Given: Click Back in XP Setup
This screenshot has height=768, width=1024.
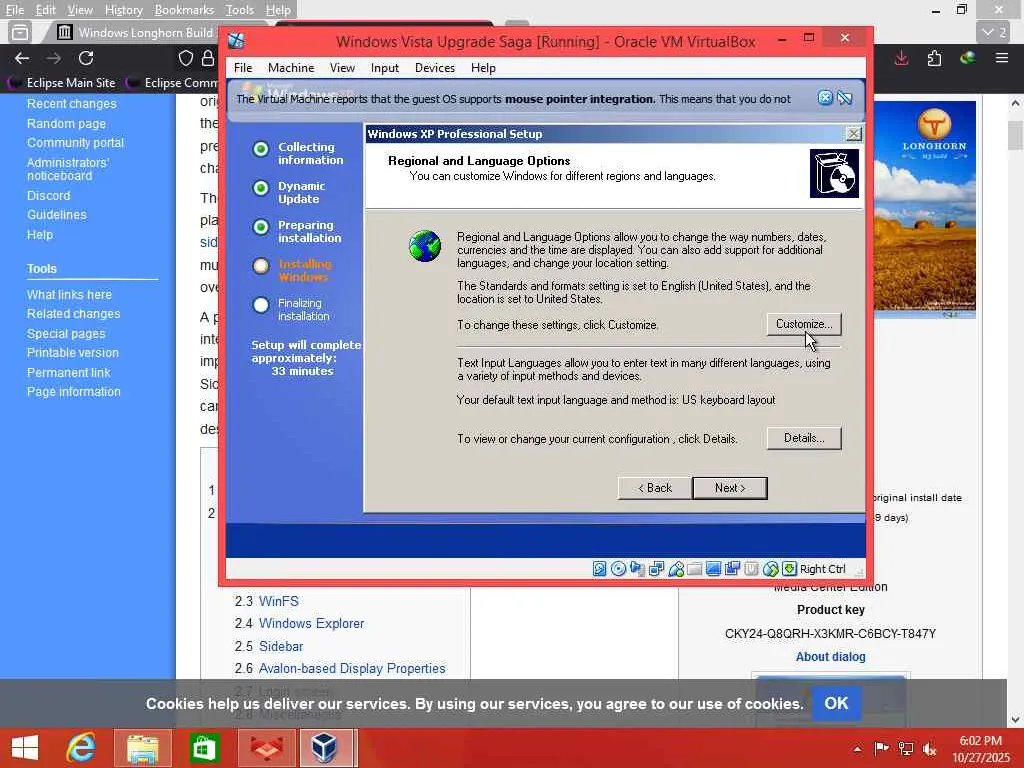Looking at the screenshot, I should (x=655, y=488).
